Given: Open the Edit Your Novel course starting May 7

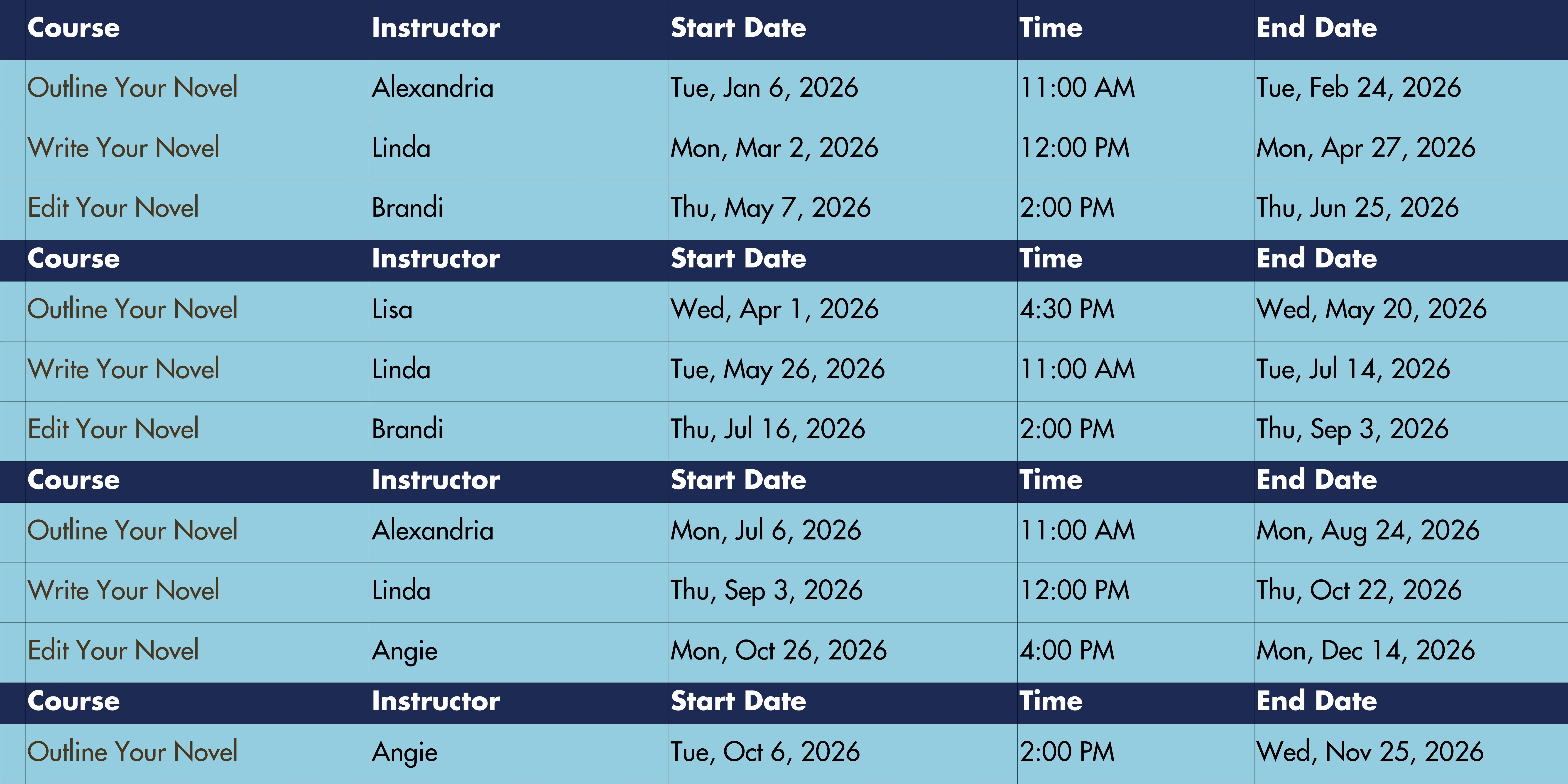Looking at the screenshot, I should coord(113,208).
